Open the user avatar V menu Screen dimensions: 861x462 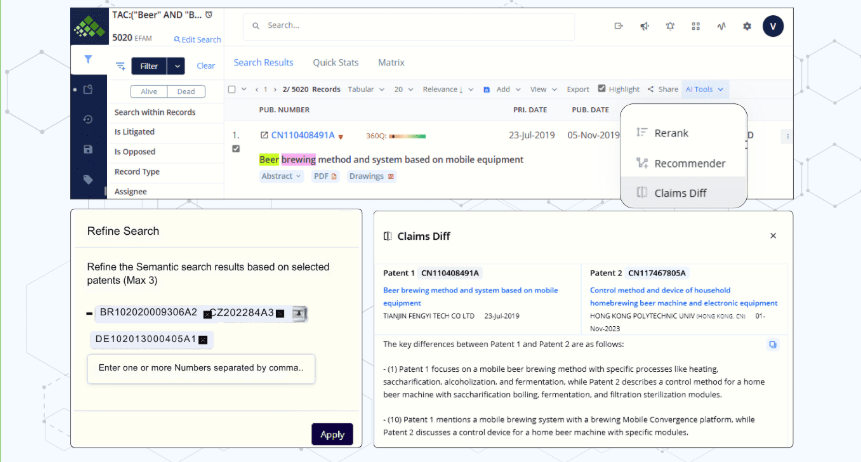(773, 26)
